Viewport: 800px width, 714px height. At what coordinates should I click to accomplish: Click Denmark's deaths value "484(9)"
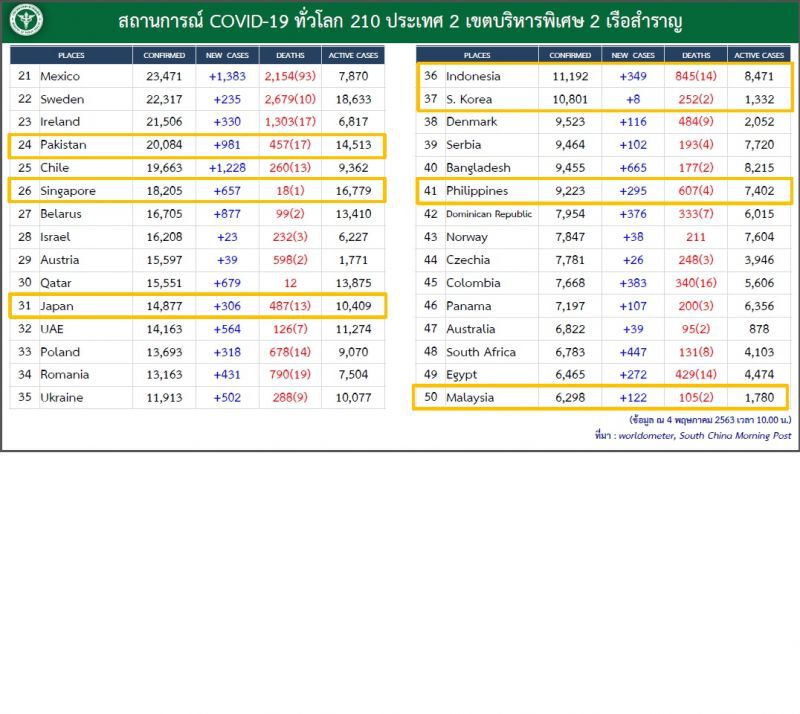tap(696, 122)
